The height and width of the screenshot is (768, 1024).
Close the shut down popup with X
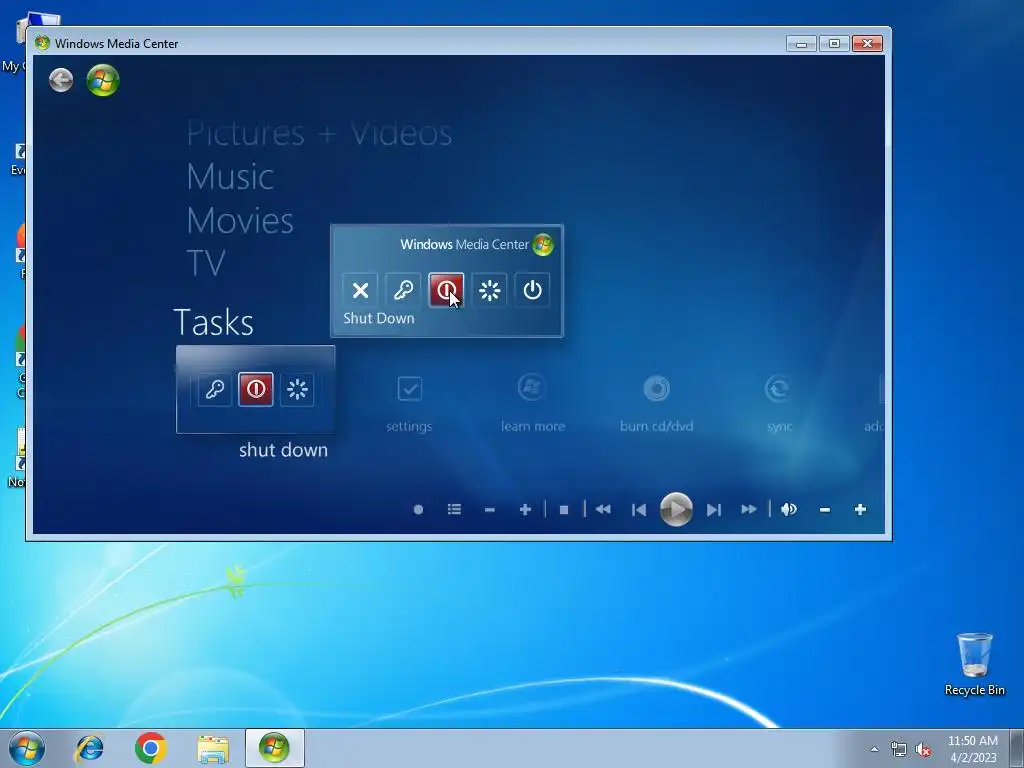click(360, 290)
